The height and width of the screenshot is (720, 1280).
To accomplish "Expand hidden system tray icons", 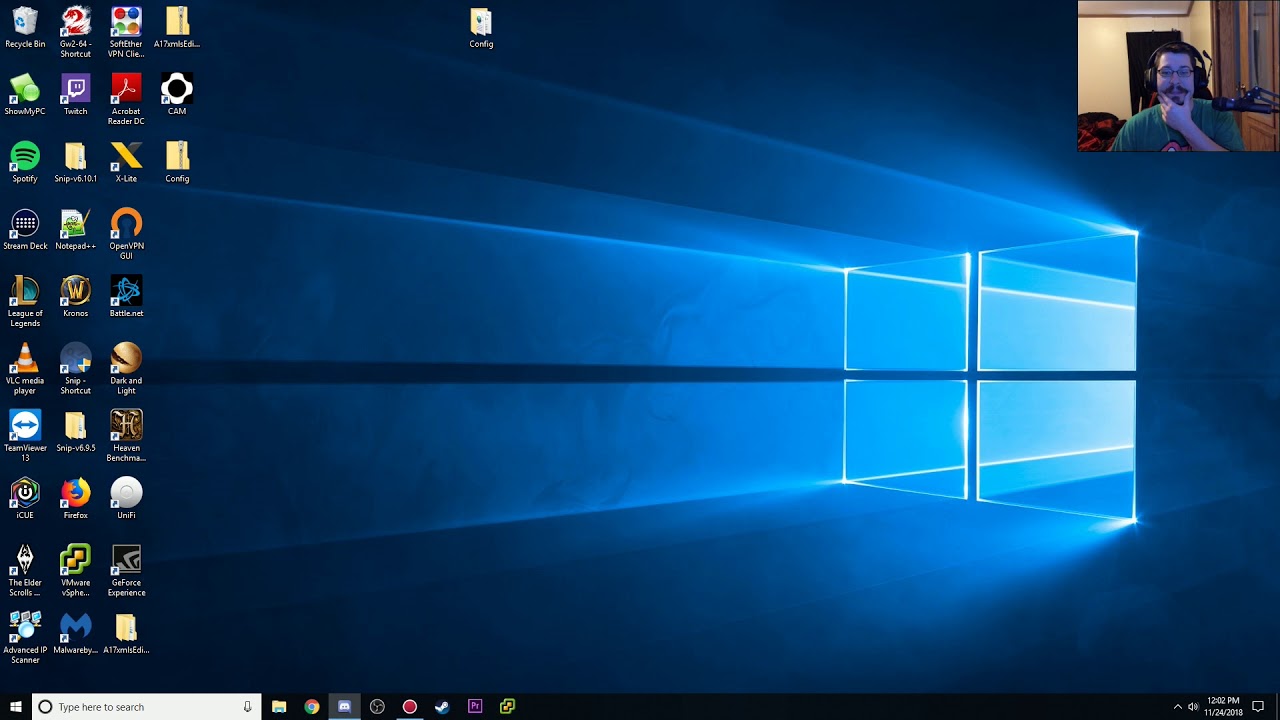I will tap(1177, 707).
